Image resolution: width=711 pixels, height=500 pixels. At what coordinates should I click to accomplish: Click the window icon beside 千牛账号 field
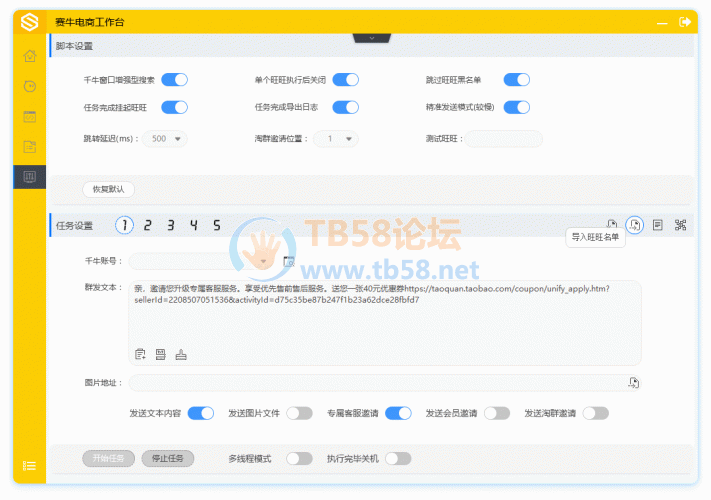288,261
